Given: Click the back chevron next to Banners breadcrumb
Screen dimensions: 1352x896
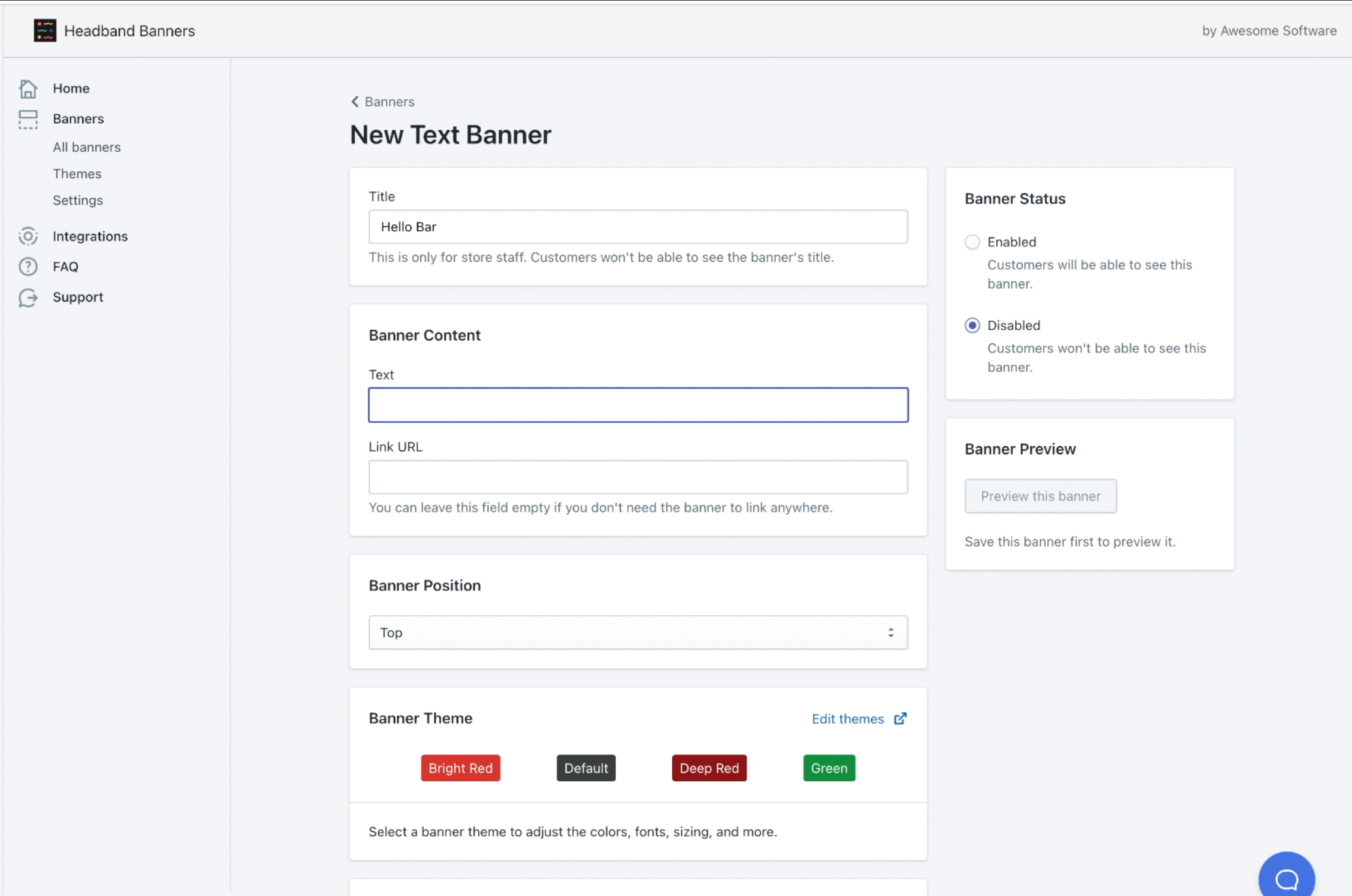Looking at the screenshot, I should pyautogui.click(x=355, y=102).
